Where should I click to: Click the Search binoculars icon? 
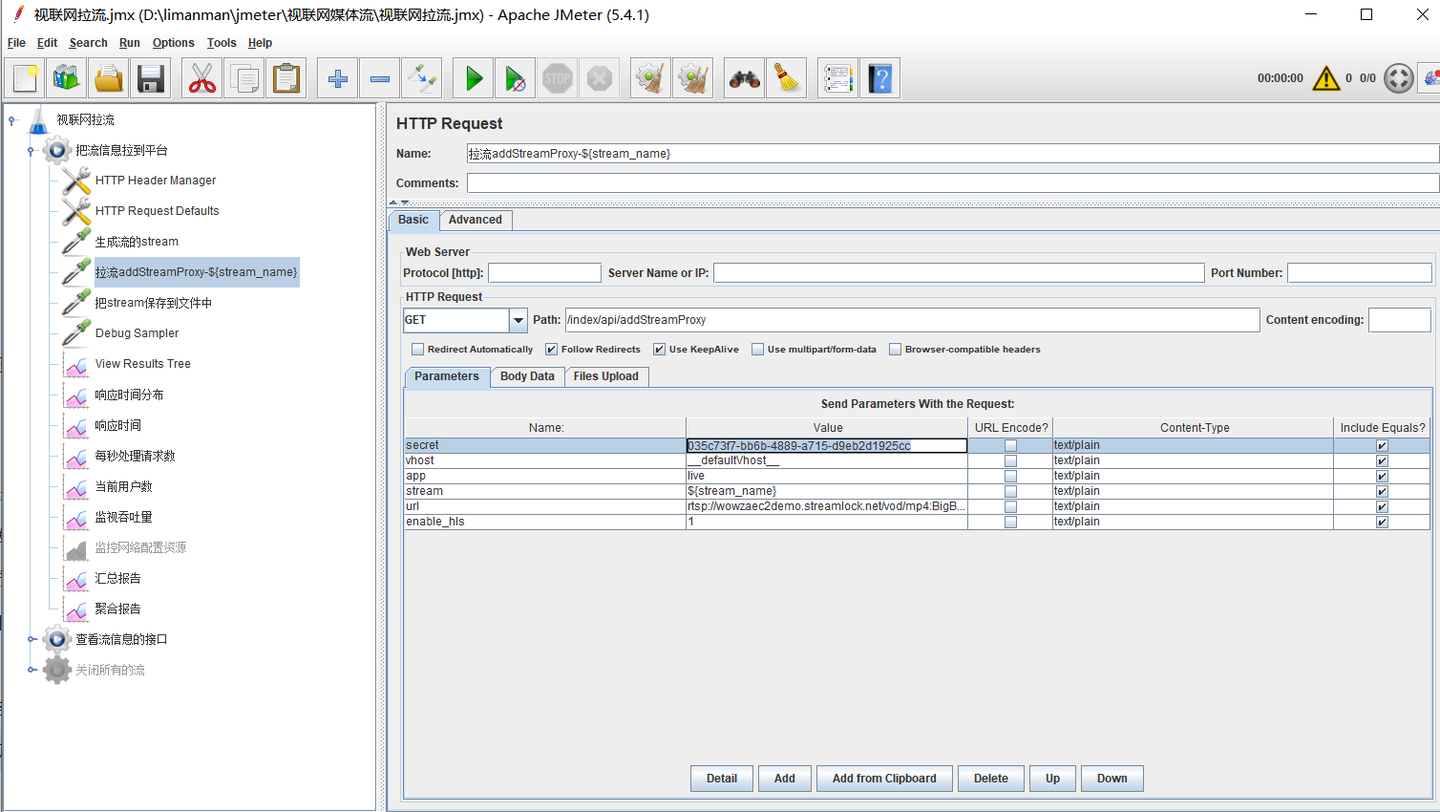click(744, 78)
